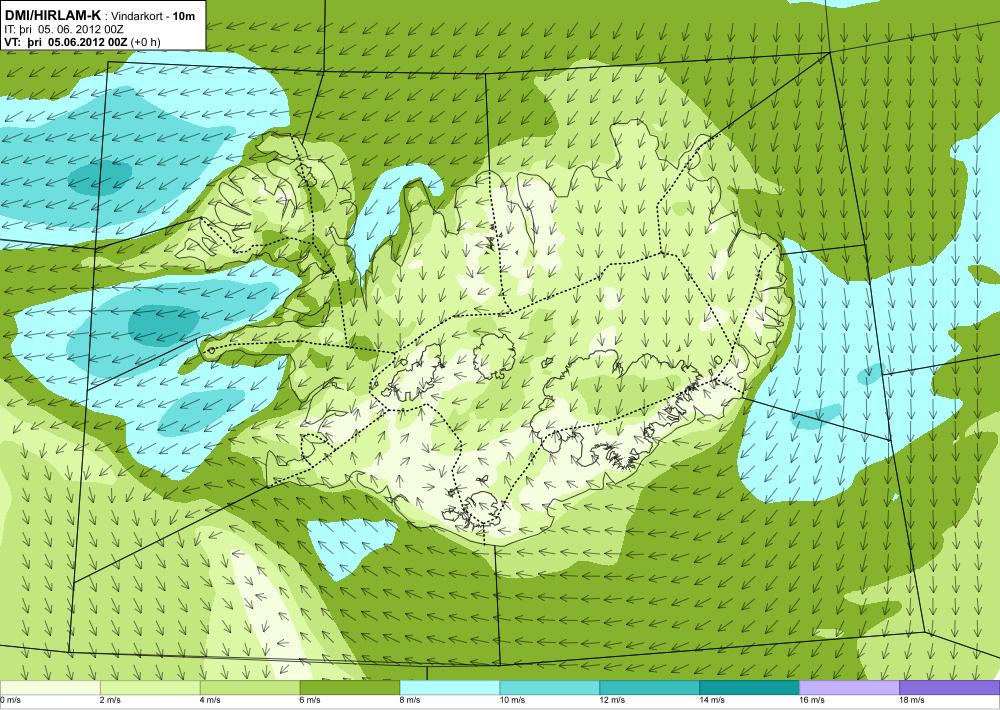Click the 10–12 m/s cyan legend band

pyautogui.click(x=550, y=687)
